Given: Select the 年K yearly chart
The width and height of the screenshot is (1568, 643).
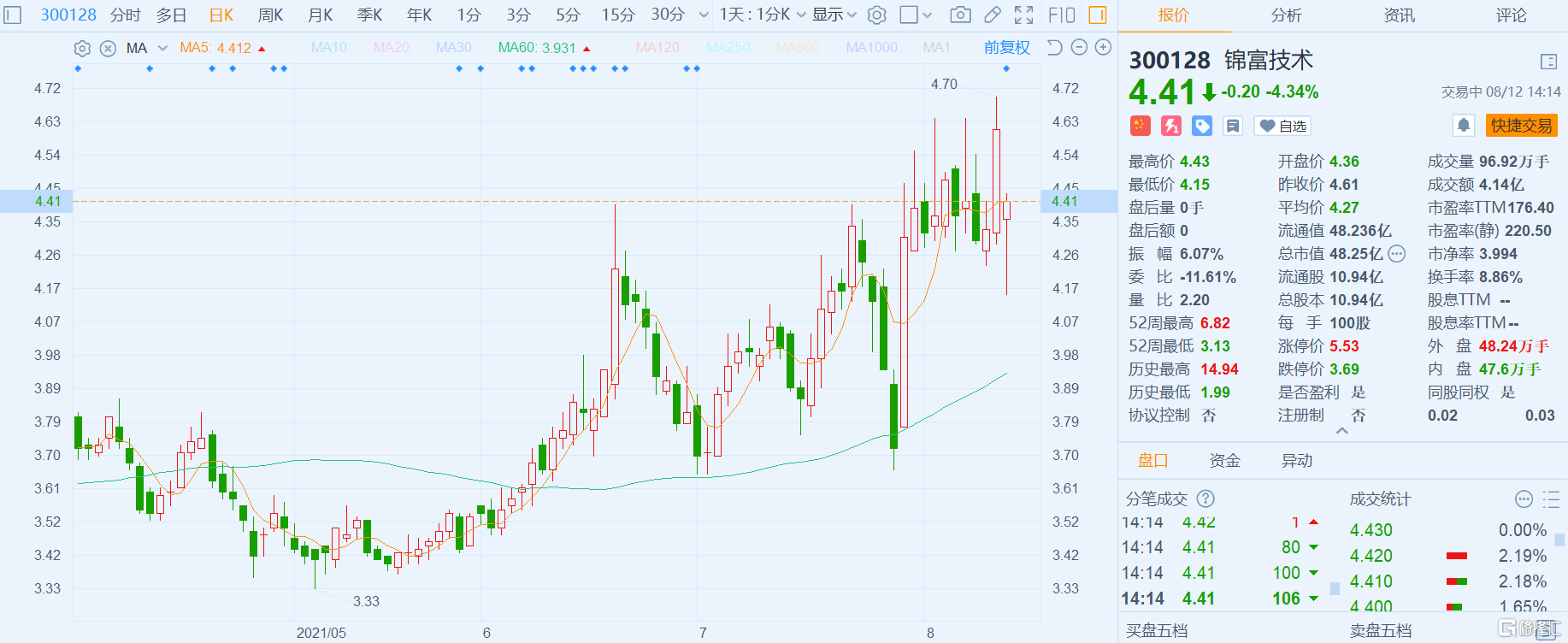Looking at the screenshot, I should [419, 15].
